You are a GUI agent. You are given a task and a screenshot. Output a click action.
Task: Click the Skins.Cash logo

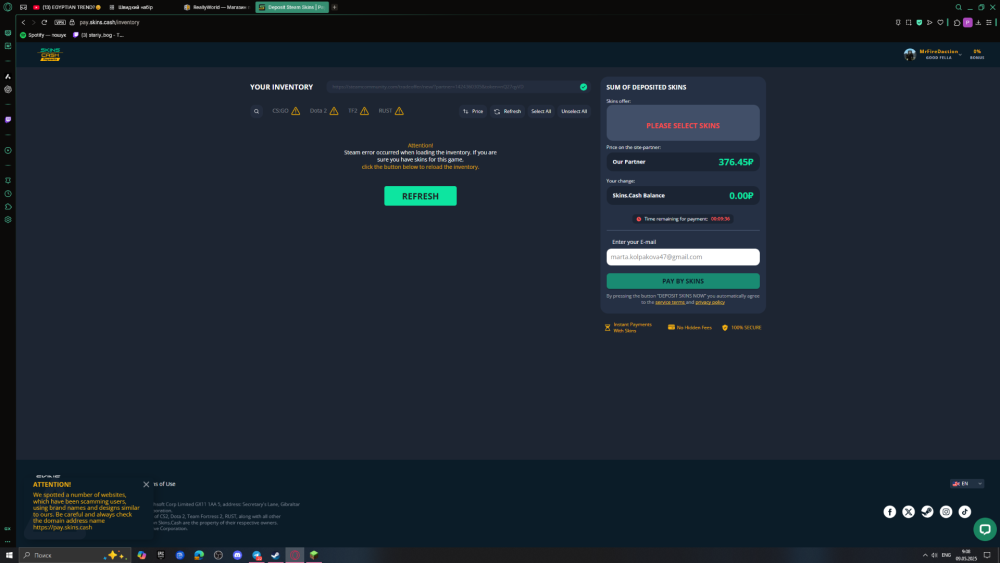coord(50,54)
